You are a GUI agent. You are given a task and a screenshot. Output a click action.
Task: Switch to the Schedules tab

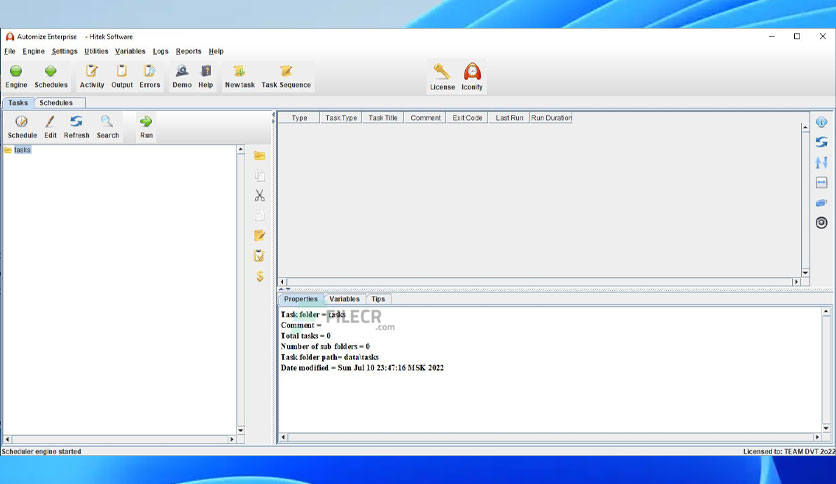(56, 102)
